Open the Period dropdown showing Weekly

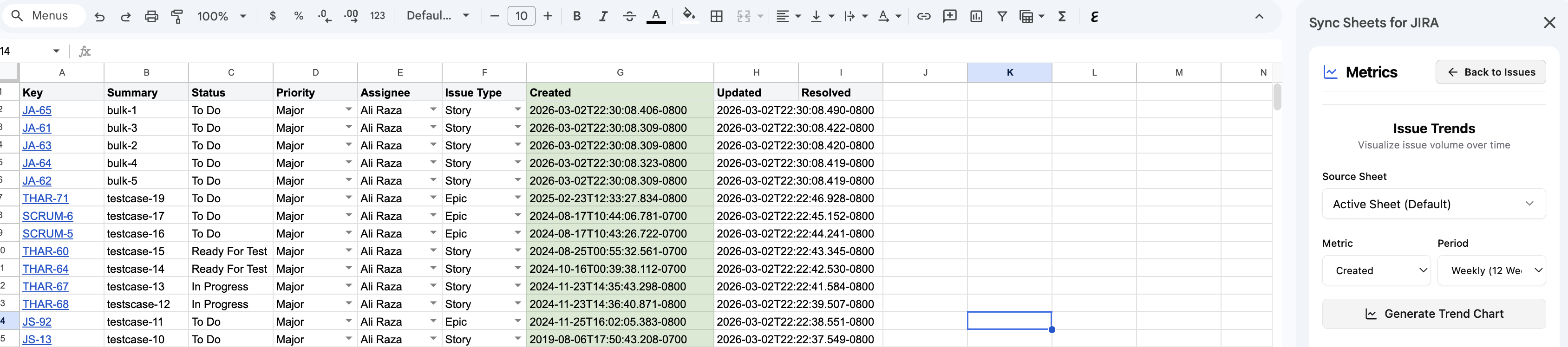1491,270
